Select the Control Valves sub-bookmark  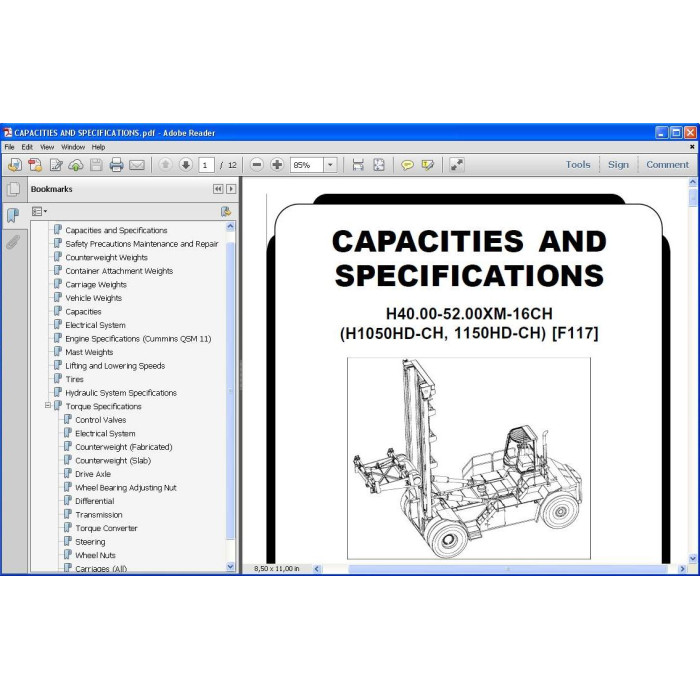point(100,420)
